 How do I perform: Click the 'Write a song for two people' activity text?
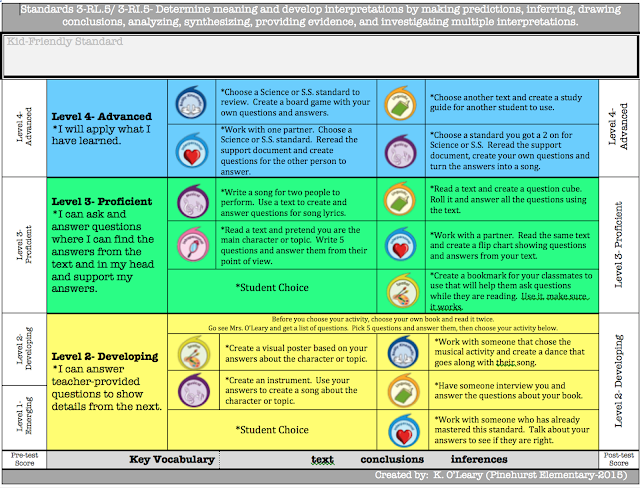tap(284, 202)
